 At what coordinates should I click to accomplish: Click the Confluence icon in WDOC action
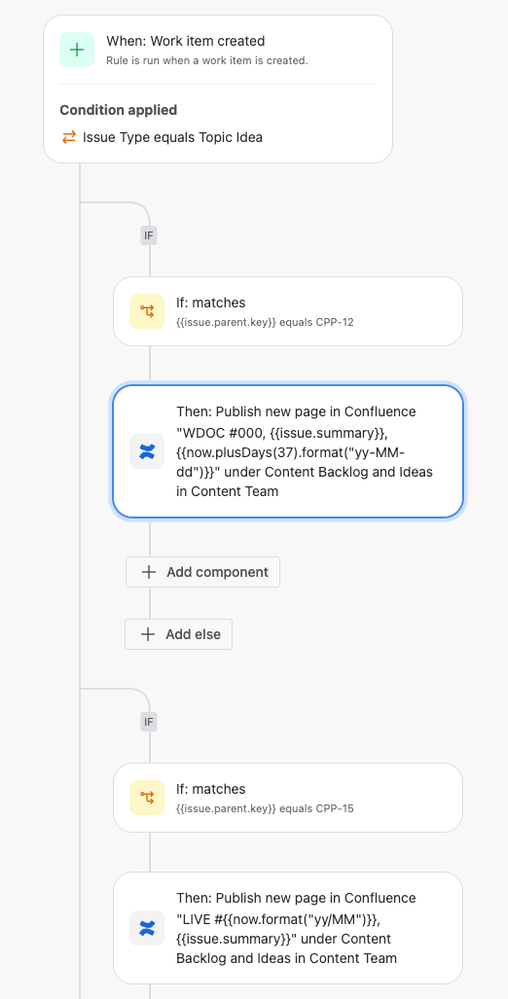coord(147,452)
